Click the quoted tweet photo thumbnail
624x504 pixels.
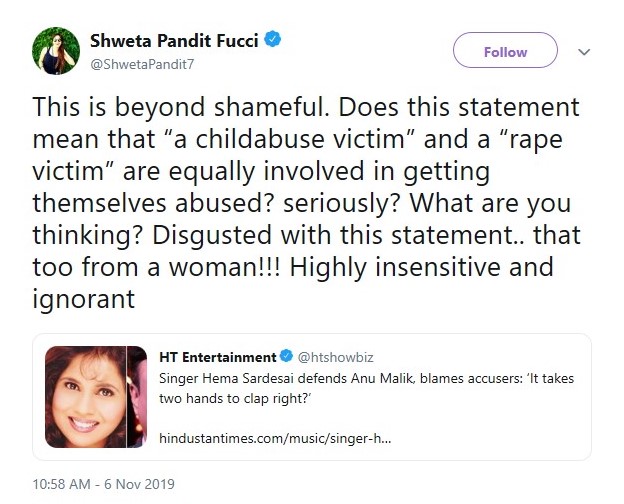coord(96,397)
